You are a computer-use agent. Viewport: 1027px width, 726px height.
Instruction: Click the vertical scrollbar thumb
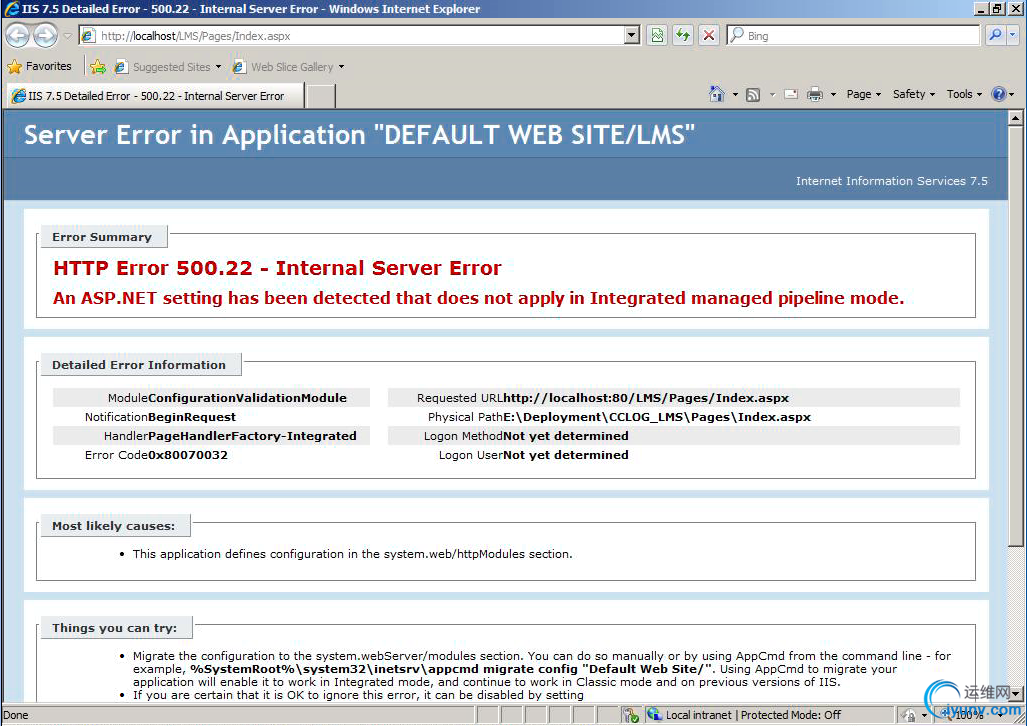point(1015,335)
